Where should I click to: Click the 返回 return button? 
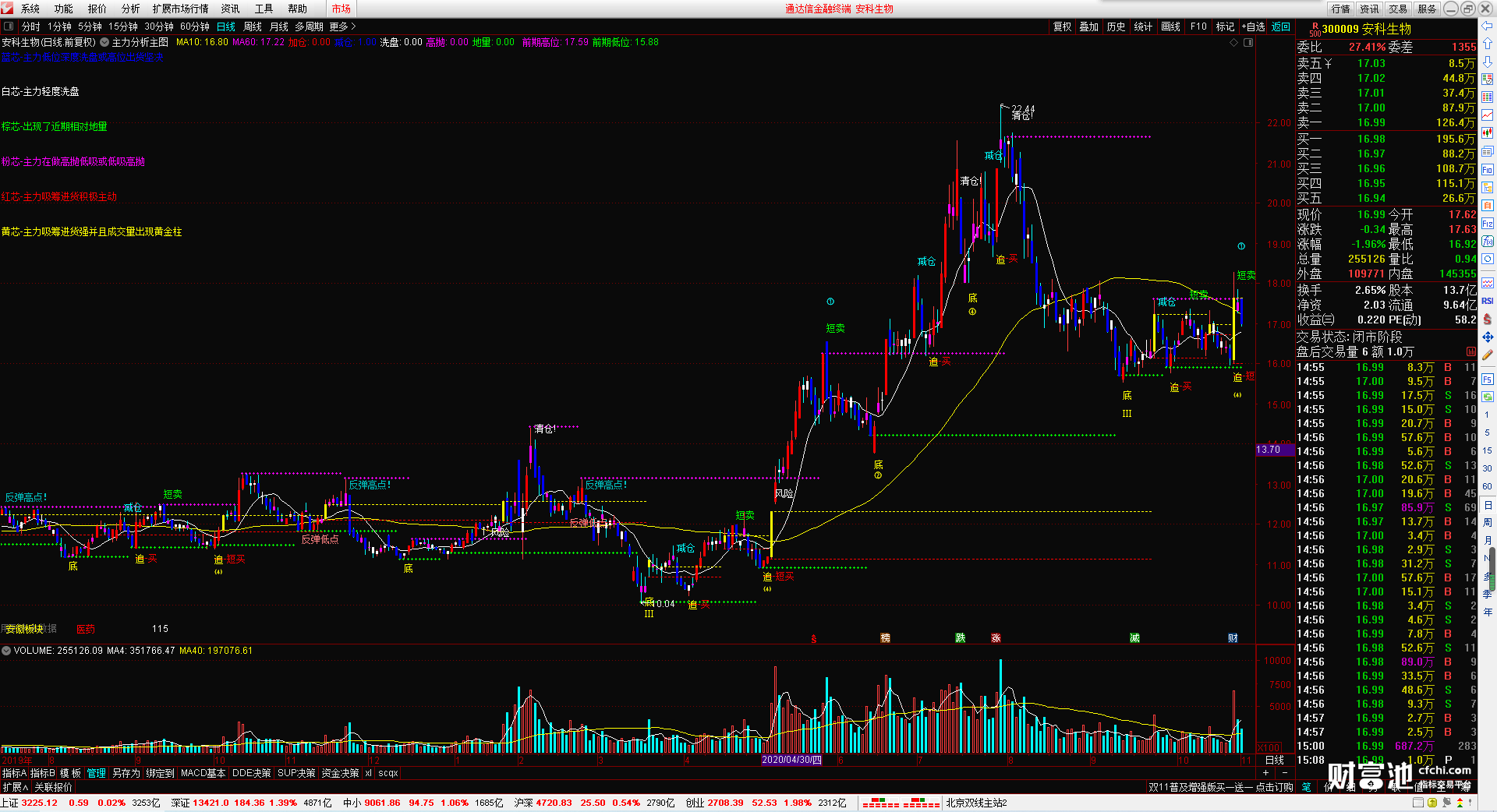(x=1281, y=26)
